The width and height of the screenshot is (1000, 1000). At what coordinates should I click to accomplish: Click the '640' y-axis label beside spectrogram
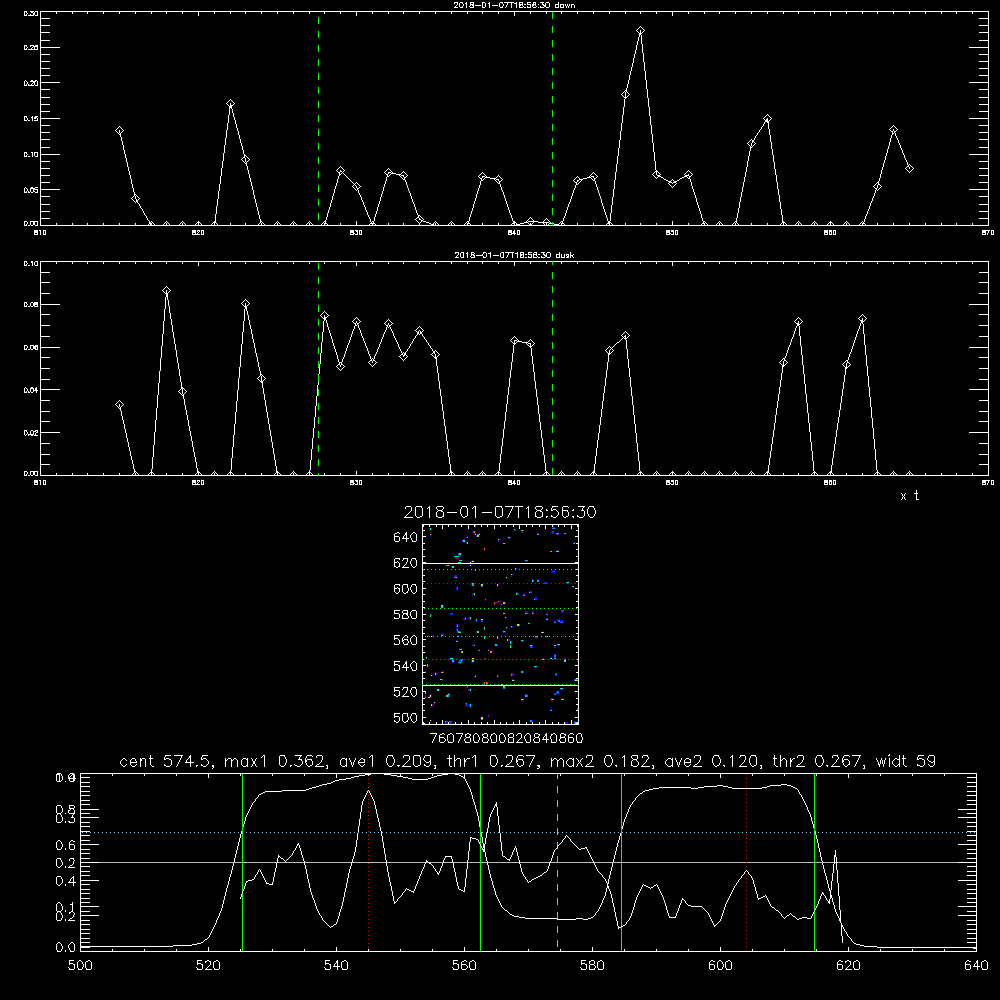coord(406,537)
